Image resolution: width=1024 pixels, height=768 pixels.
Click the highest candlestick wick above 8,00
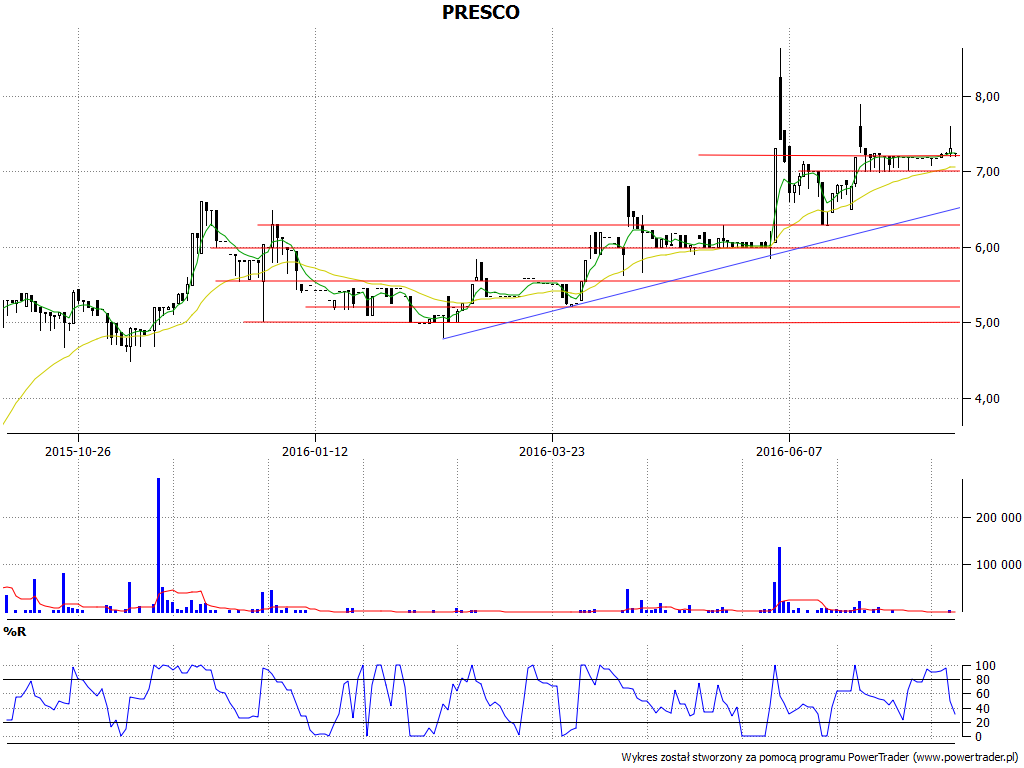(780, 63)
